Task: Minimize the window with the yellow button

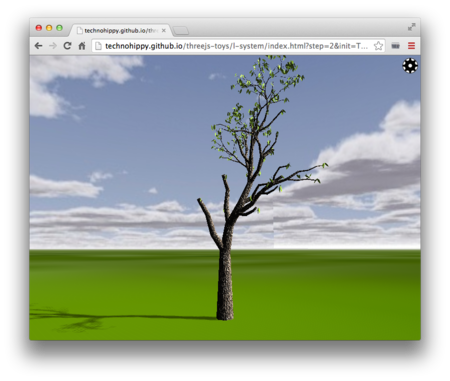Action: pos(49,28)
